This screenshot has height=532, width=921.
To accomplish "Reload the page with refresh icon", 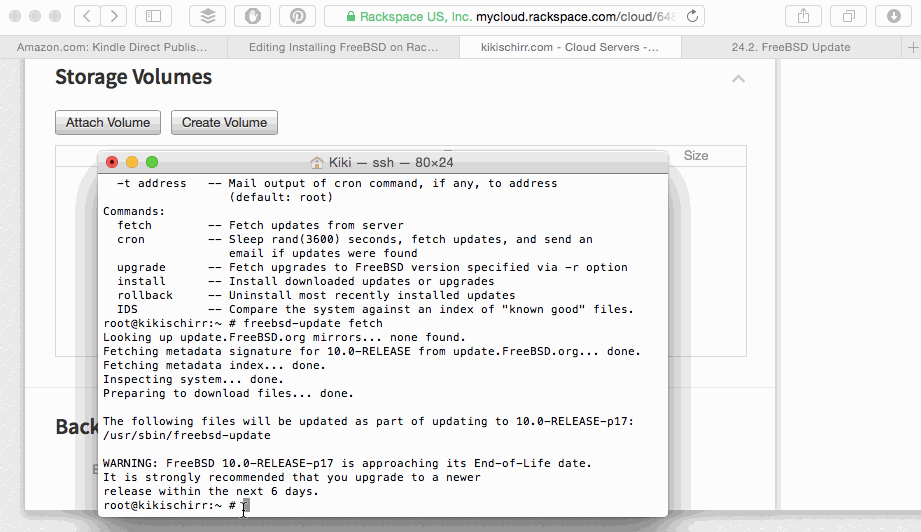I will pyautogui.click(x=693, y=16).
